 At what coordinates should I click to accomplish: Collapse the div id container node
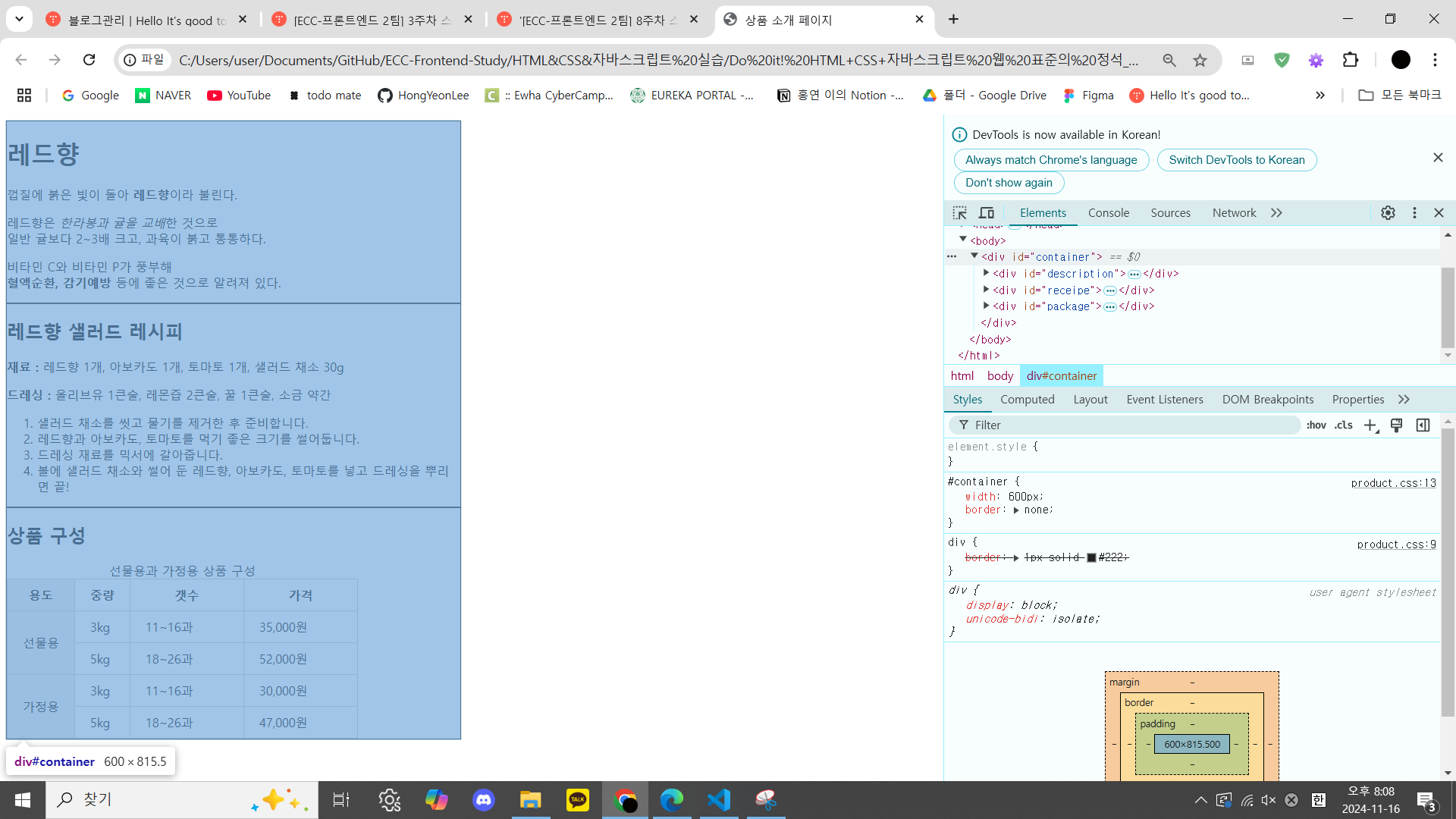tap(974, 256)
